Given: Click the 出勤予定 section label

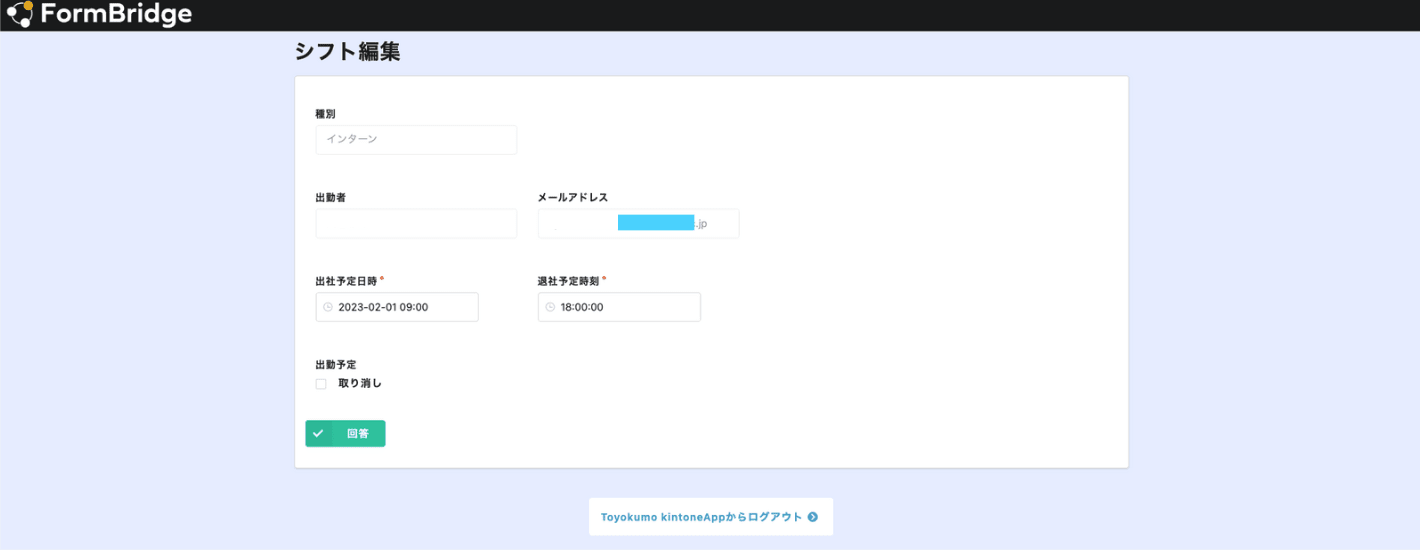Looking at the screenshot, I should pyautogui.click(x=335, y=365).
